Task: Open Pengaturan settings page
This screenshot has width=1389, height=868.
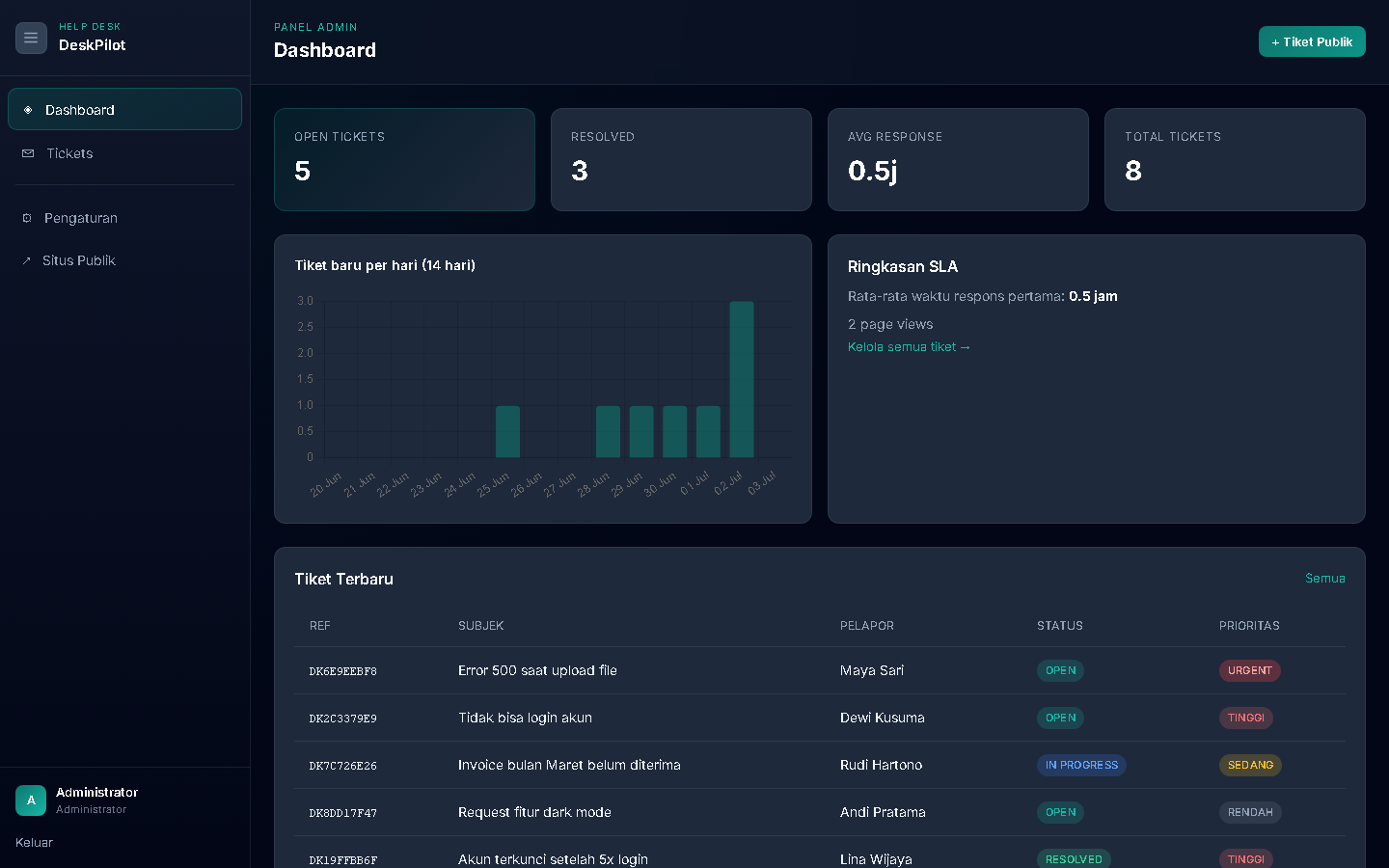Action: coord(124,218)
